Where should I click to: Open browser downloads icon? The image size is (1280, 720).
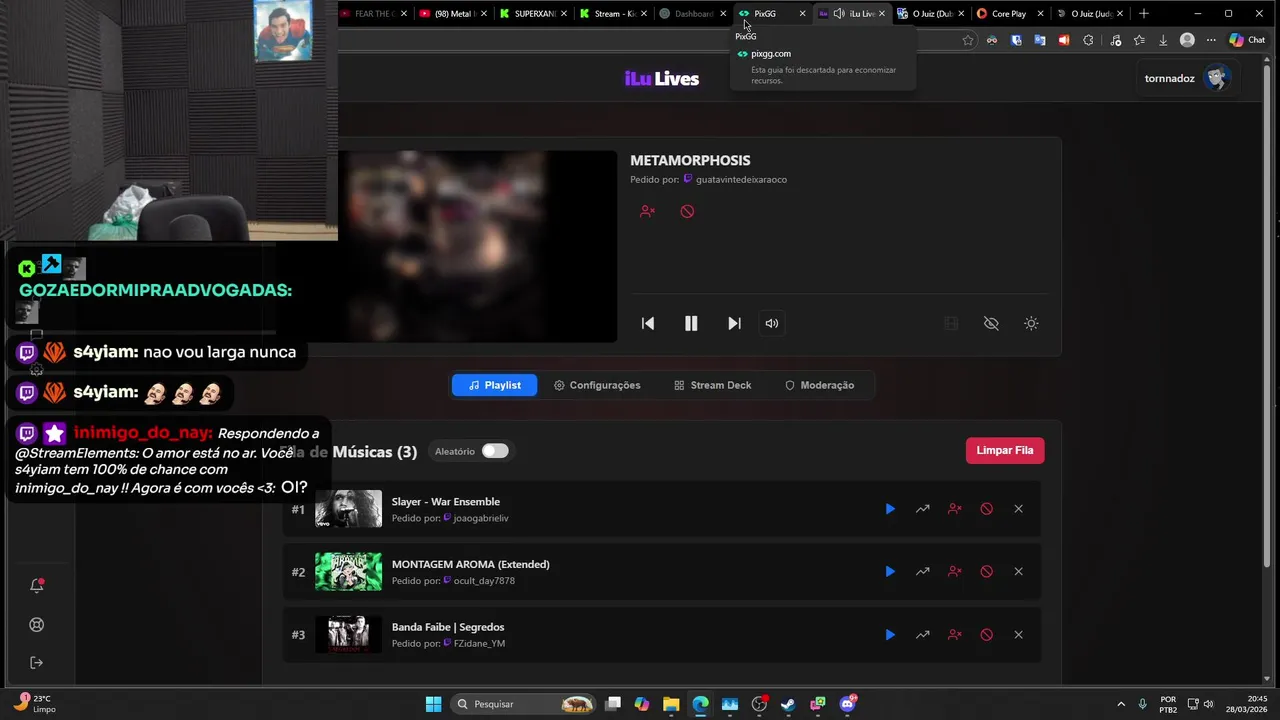[1163, 40]
